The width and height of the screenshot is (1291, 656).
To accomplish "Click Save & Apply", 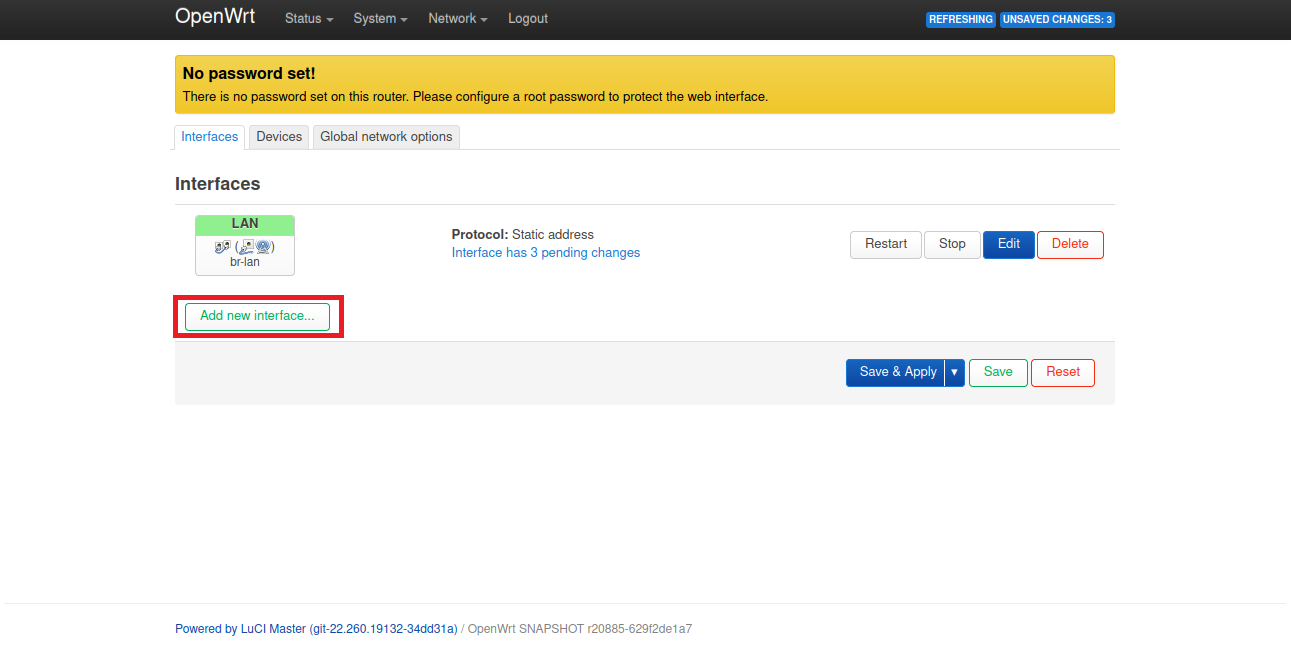I will click(x=895, y=372).
